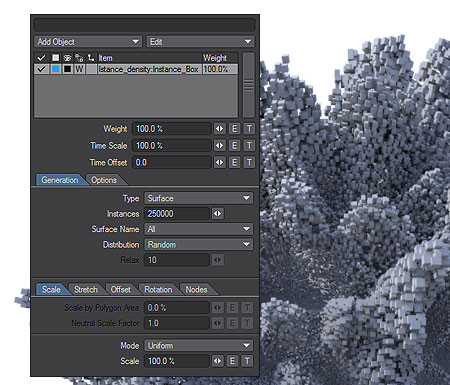The width and height of the screenshot is (450, 385).
Task: Click the 100.0% weight cell in list
Action: (220, 69)
